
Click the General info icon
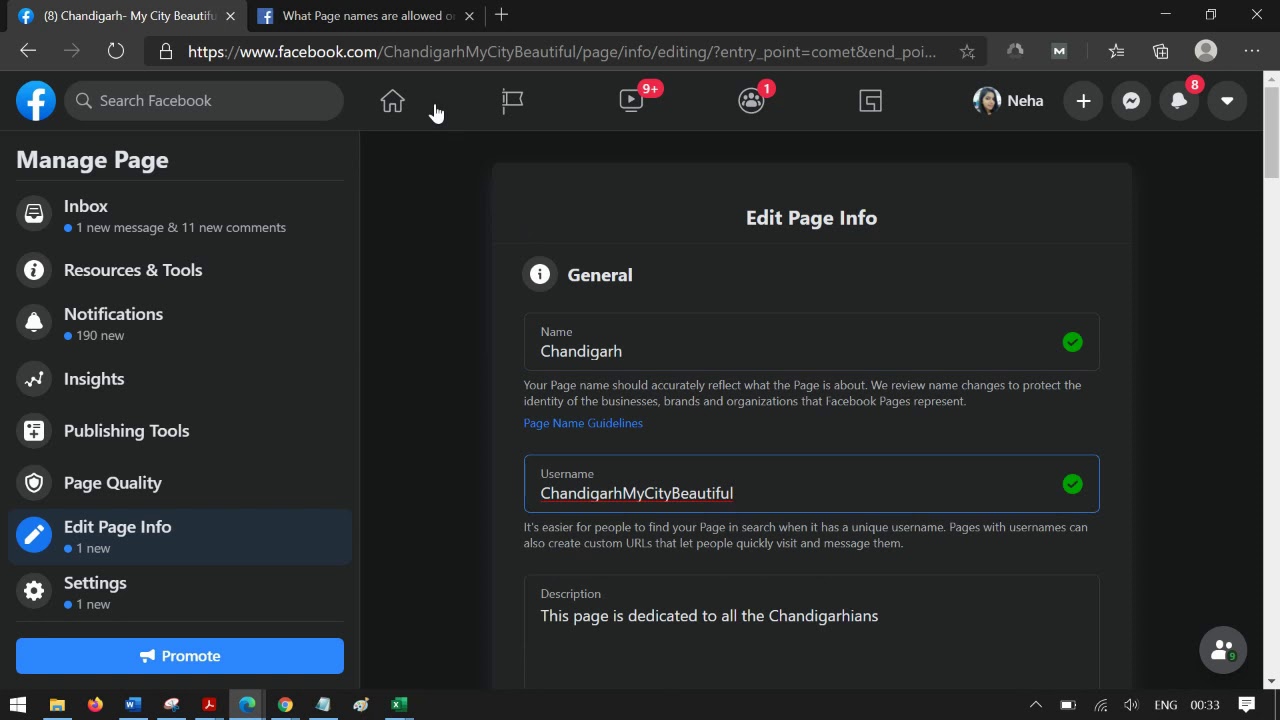tap(540, 275)
